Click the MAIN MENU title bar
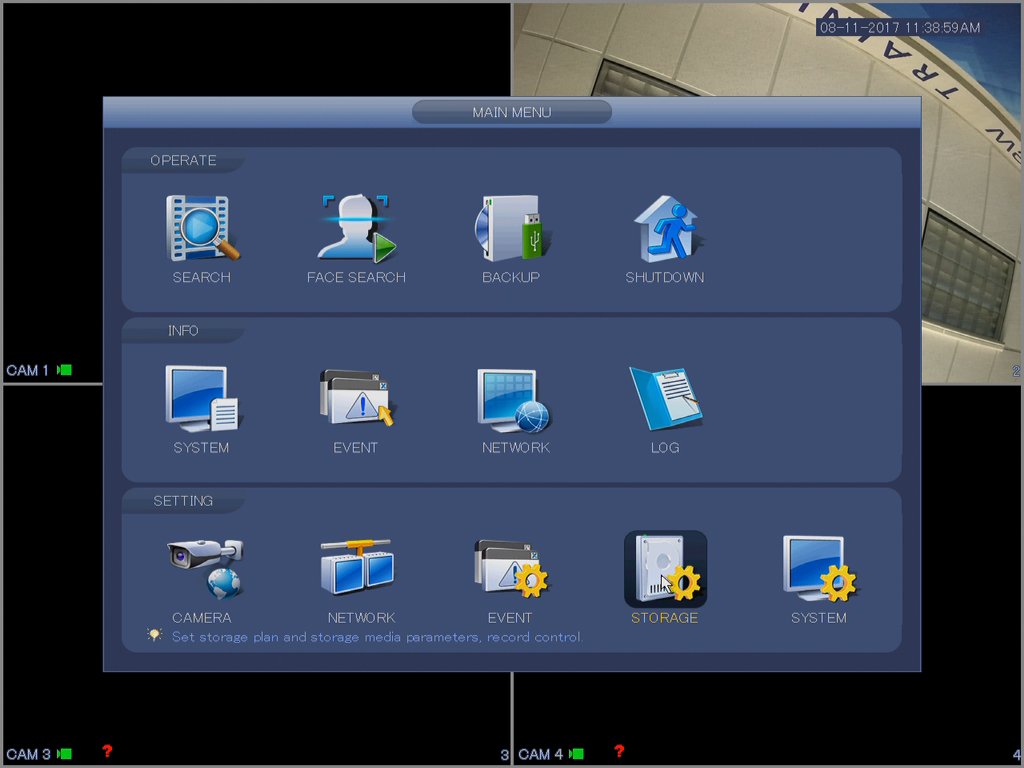The height and width of the screenshot is (768, 1024). pyautogui.click(x=511, y=112)
